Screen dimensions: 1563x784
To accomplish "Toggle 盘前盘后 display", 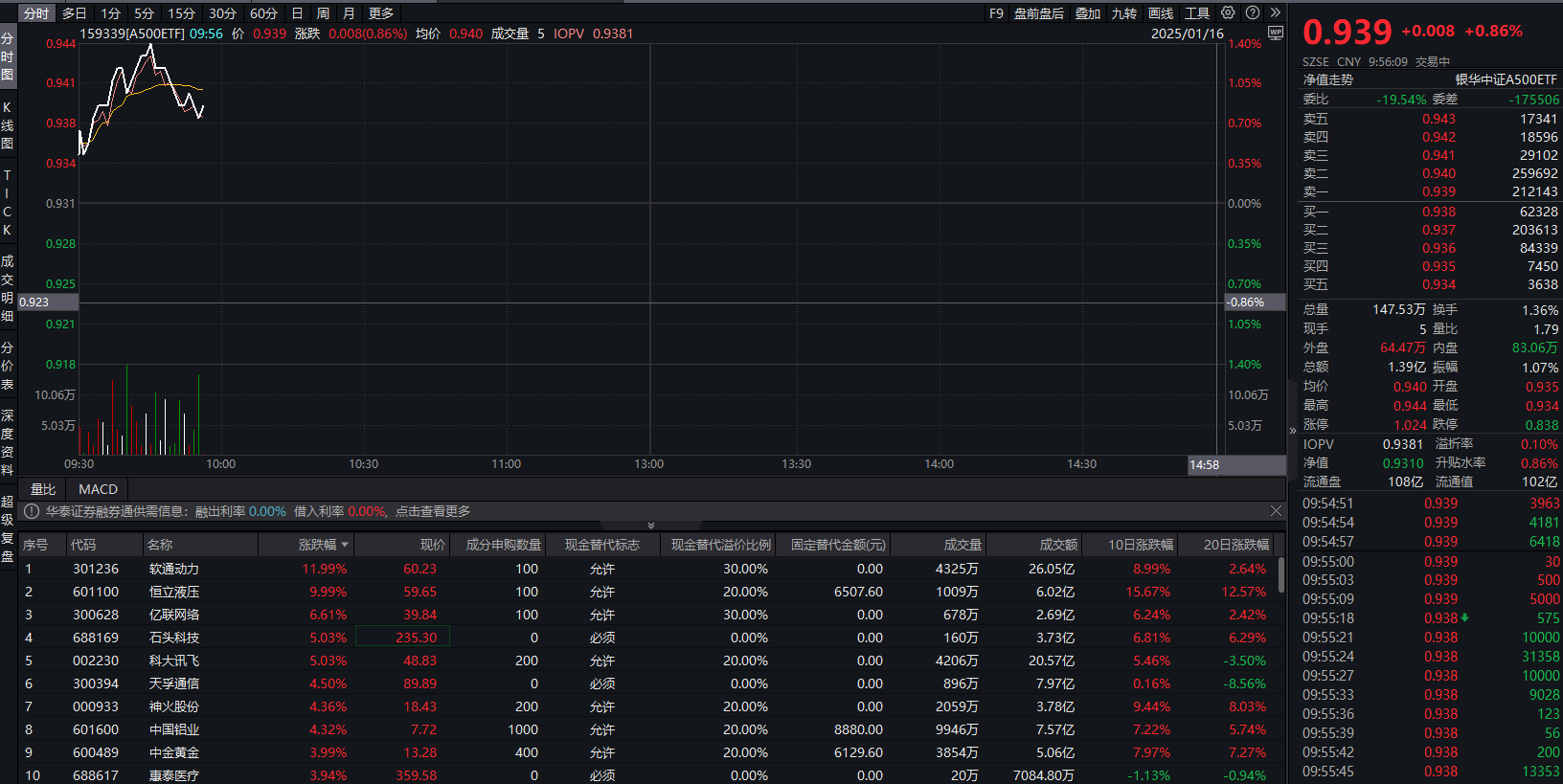I will click(1039, 13).
